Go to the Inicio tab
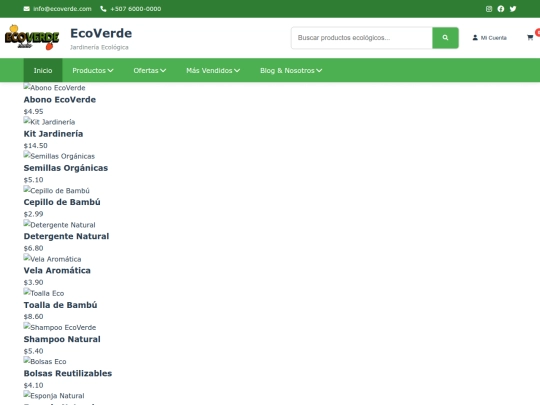 [43, 70]
